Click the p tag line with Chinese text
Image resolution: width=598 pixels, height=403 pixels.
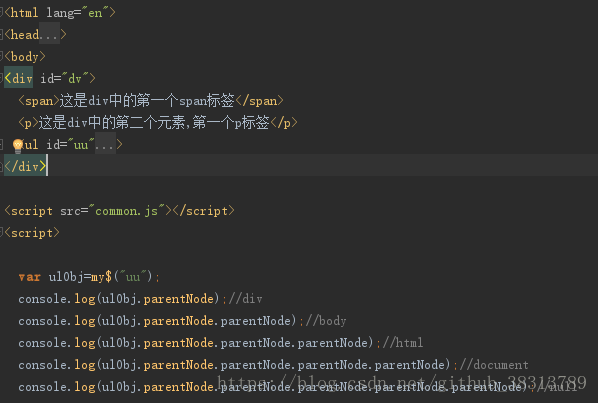(158, 122)
